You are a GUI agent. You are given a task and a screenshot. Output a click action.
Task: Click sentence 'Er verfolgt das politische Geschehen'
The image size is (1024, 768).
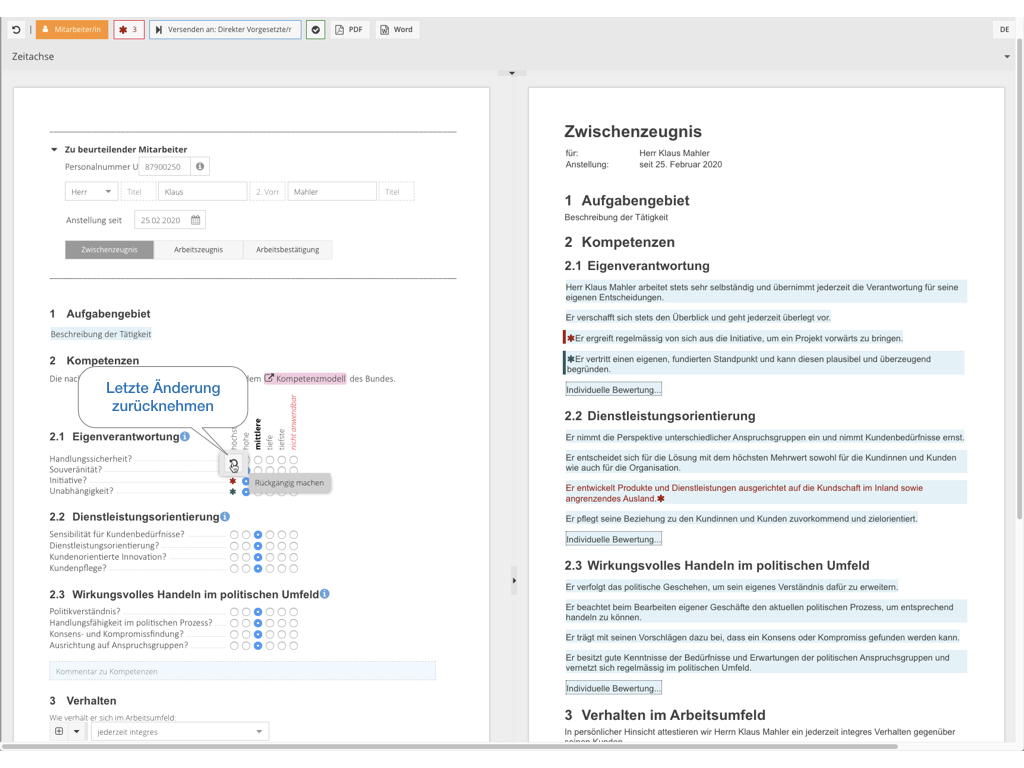731,587
